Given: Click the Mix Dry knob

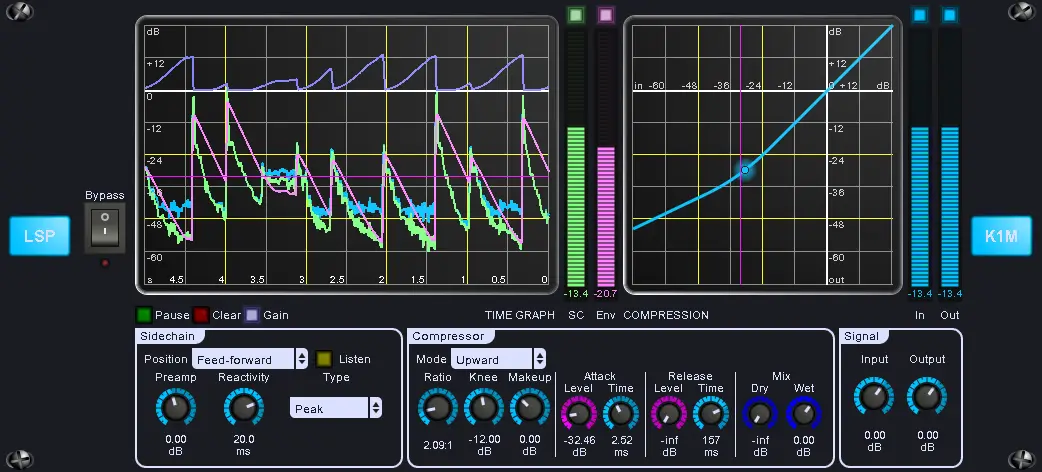Looking at the screenshot, I should pyautogui.click(x=760, y=413).
